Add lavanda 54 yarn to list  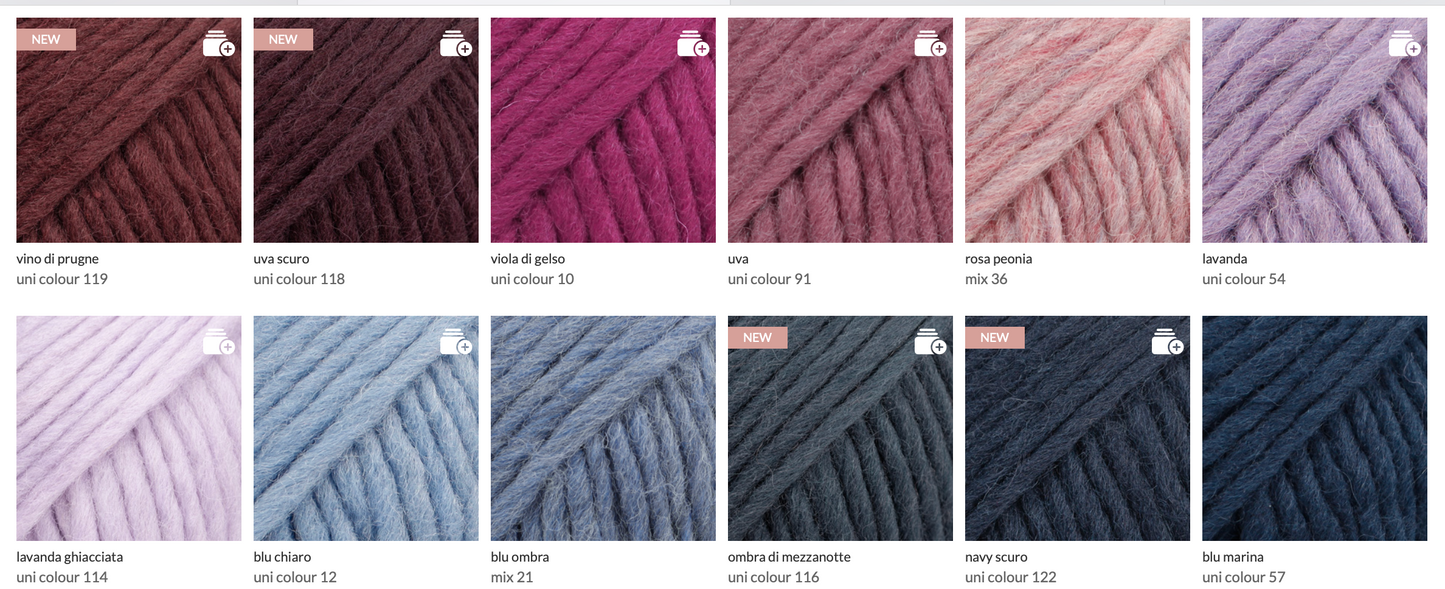click(x=1404, y=44)
